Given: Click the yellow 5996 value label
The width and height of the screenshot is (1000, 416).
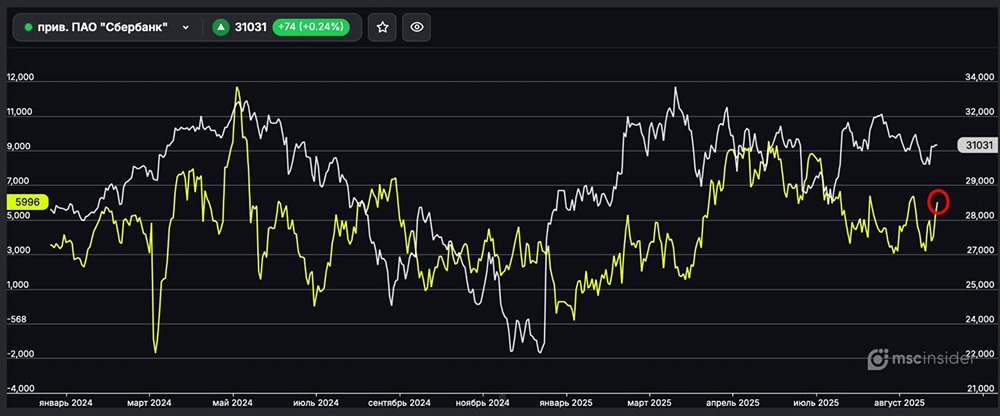Looking at the screenshot, I should coord(23,202).
